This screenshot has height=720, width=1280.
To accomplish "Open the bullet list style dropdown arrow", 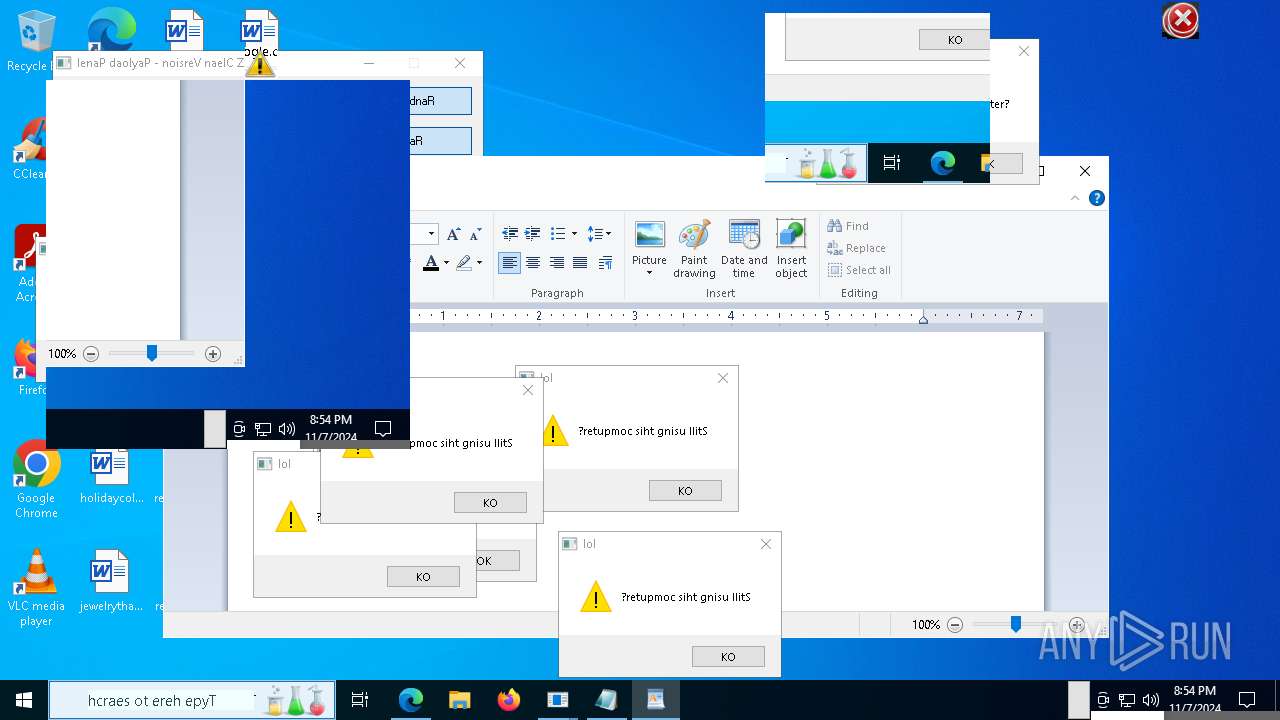I will 573,234.
